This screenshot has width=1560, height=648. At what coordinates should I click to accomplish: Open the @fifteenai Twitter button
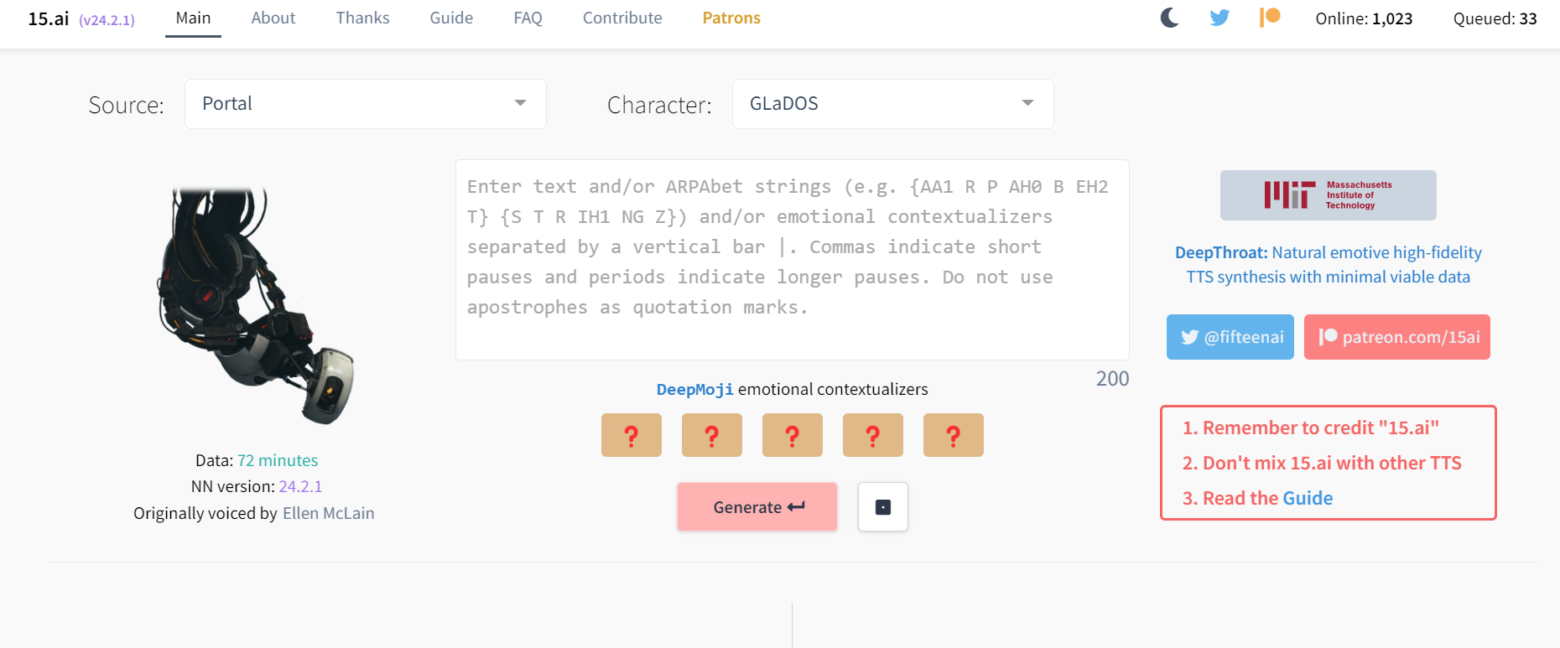pyautogui.click(x=1229, y=337)
